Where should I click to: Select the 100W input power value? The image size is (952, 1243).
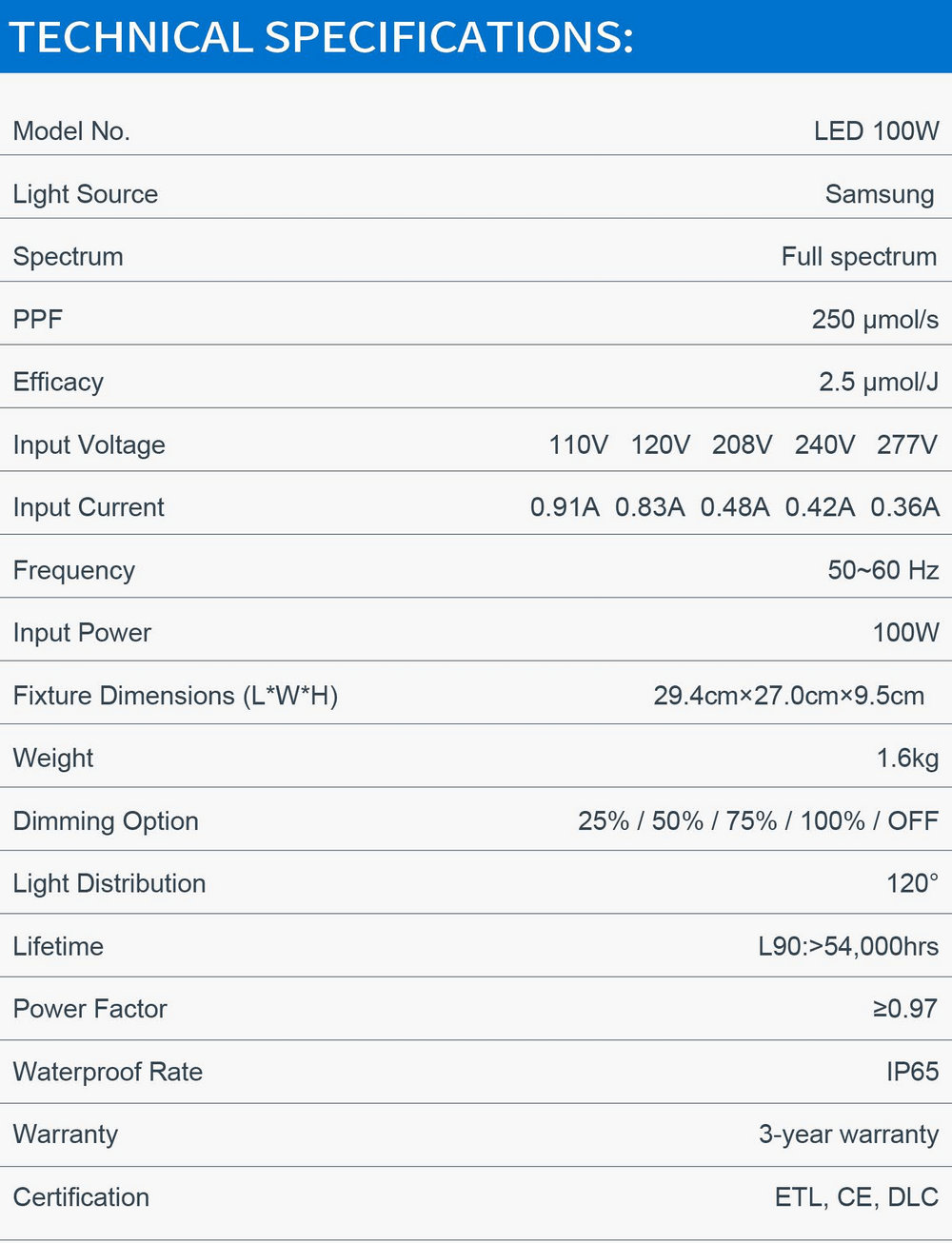pos(905,633)
